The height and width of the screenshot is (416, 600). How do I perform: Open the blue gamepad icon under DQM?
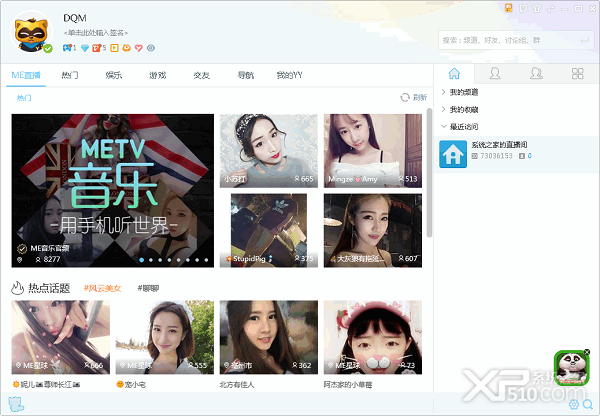[x=68, y=48]
